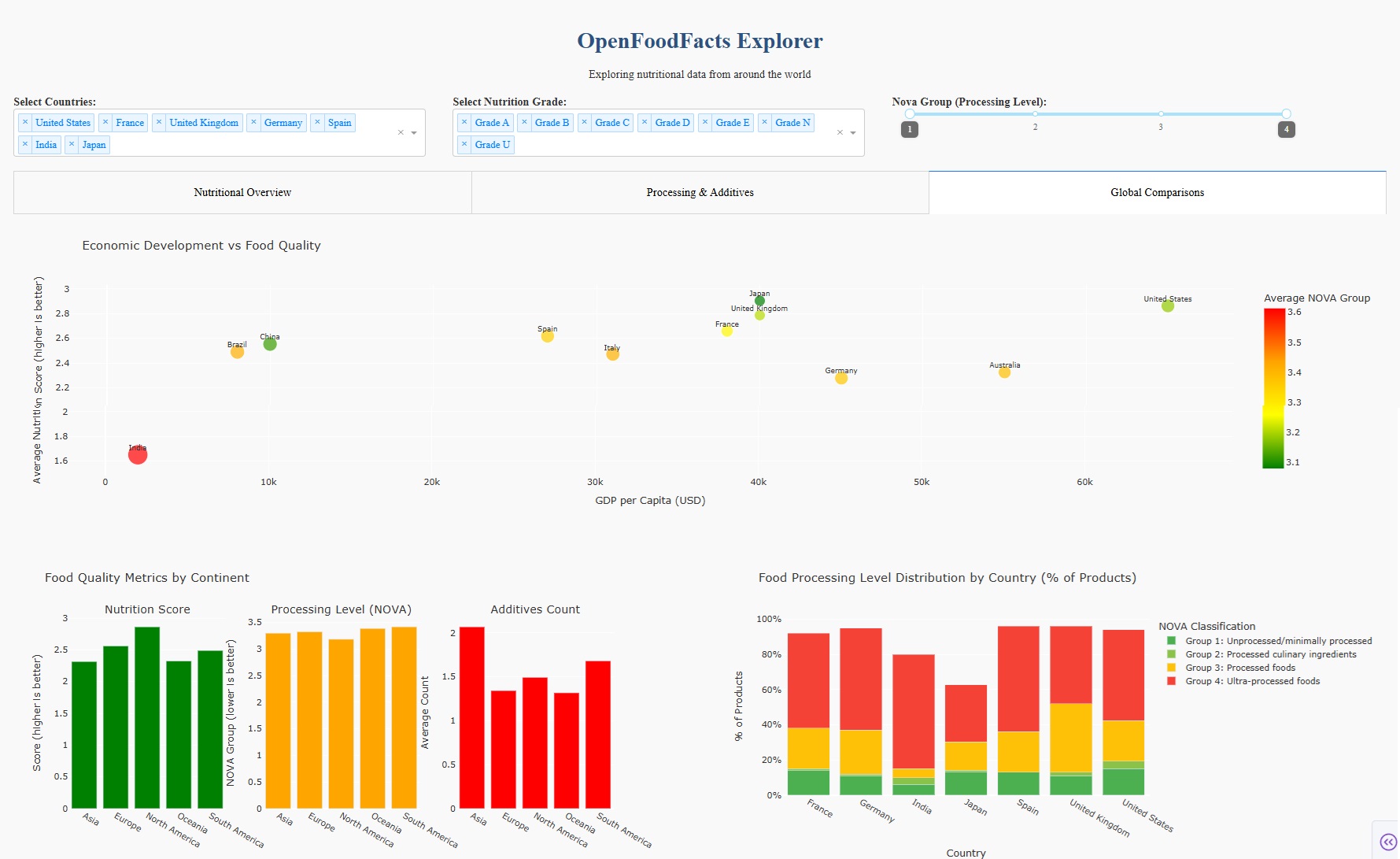Clear all selected nutrition grades
The height and width of the screenshot is (859, 1400).
click(x=840, y=132)
